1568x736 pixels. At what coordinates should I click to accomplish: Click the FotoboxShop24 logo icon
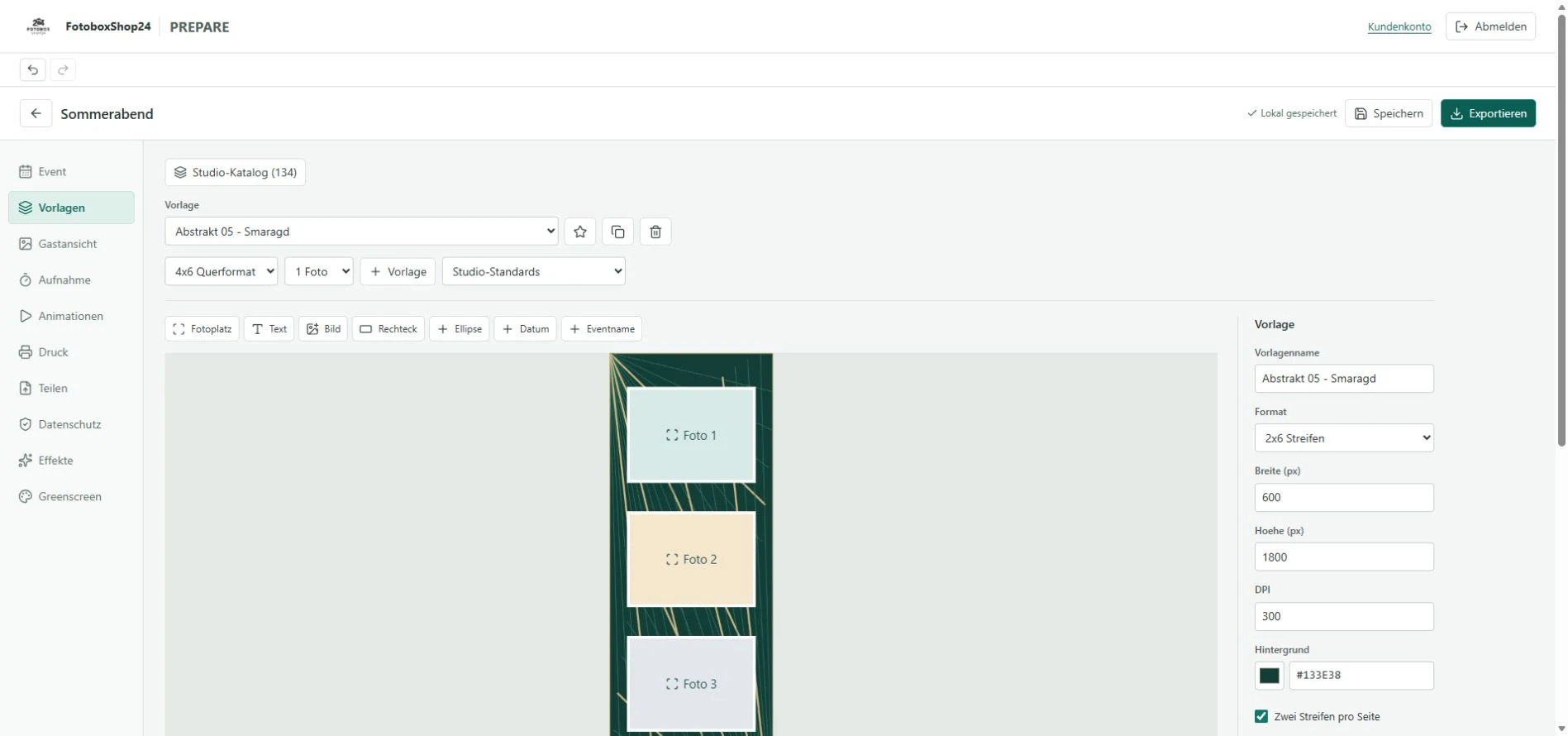click(x=38, y=26)
